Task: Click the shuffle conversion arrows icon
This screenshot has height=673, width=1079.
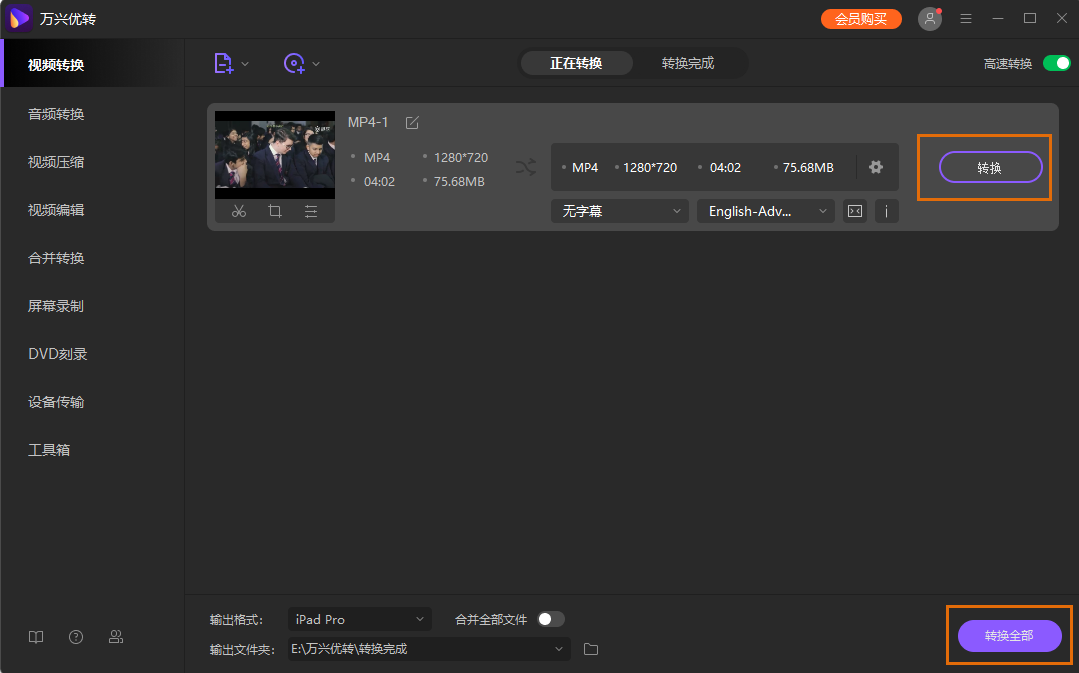Action: 526,167
